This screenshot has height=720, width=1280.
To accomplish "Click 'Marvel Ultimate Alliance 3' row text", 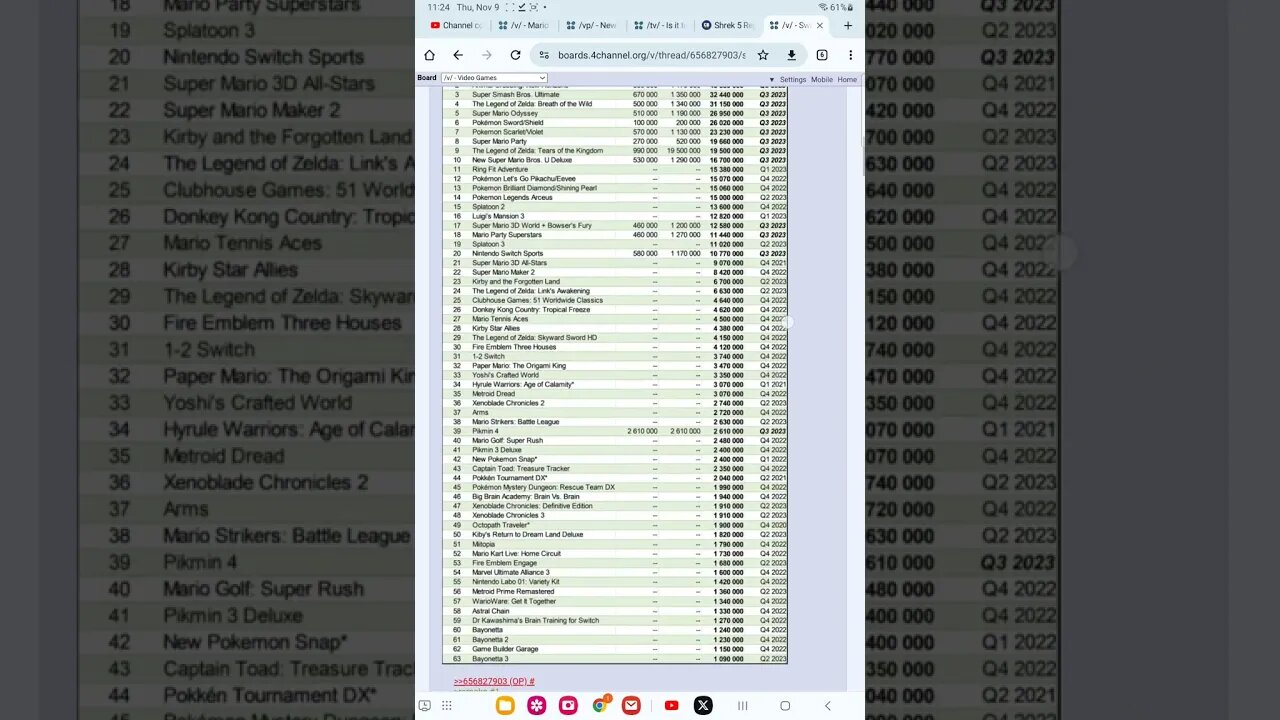I will (x=511, y=573).
